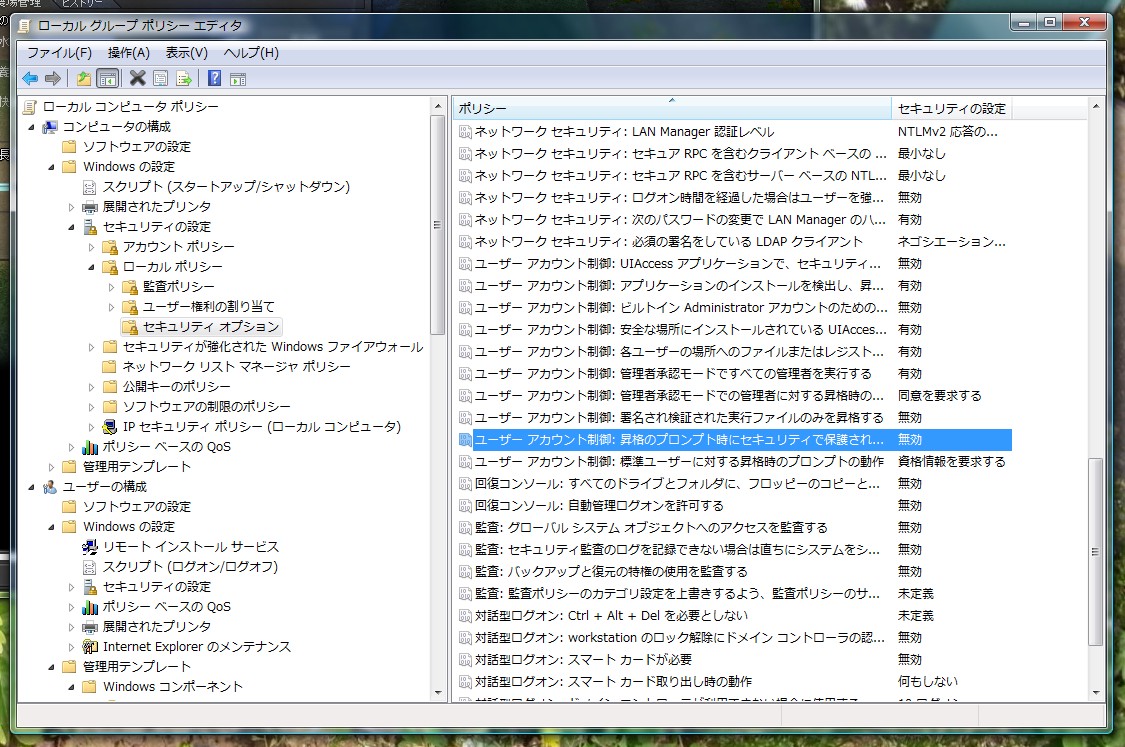Image resolution: width=1125 pixels, height=747 pixels.
Task: Click the Export list toolbar icon
Action: pos(184,78)
